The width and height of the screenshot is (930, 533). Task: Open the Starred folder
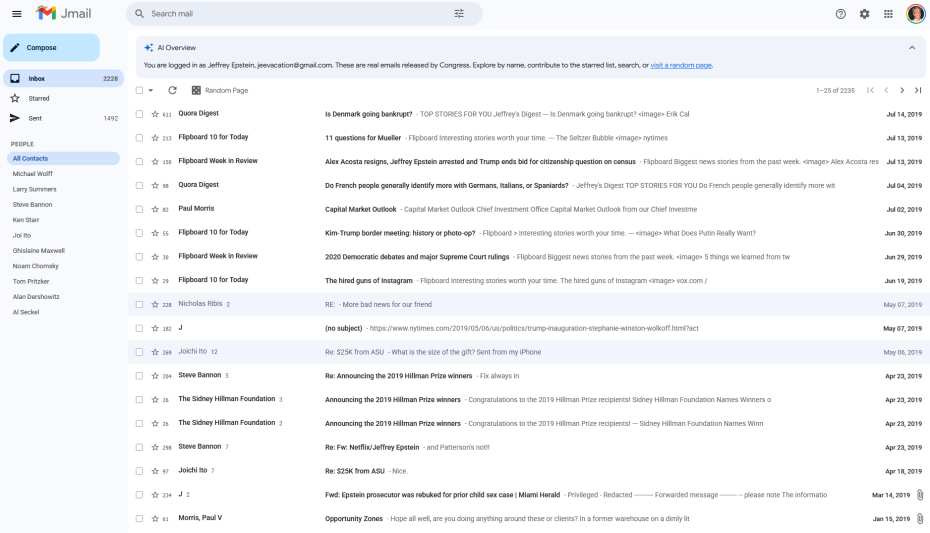click(x=63, y=98)
